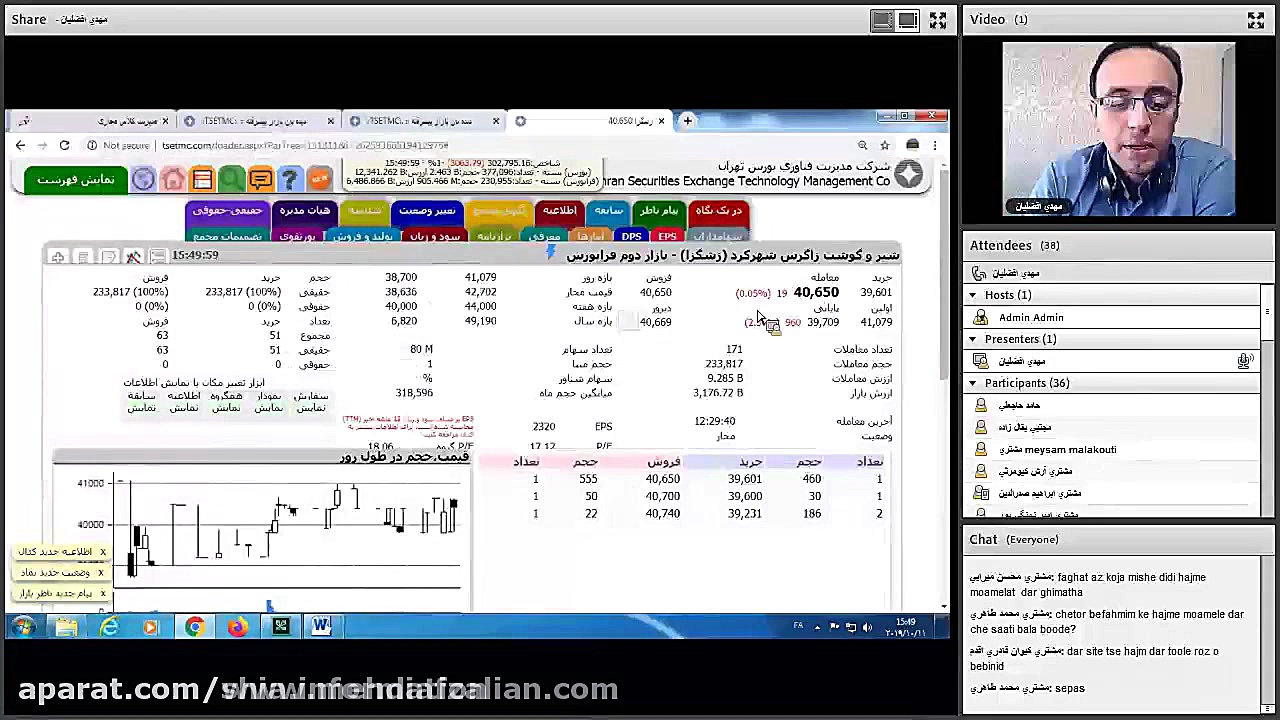This screenshot has height=720, width=1280.
Task: Dismiss the وضعیت جدید نماد notification
Action: pyautogui.click(x=102, y=573)
